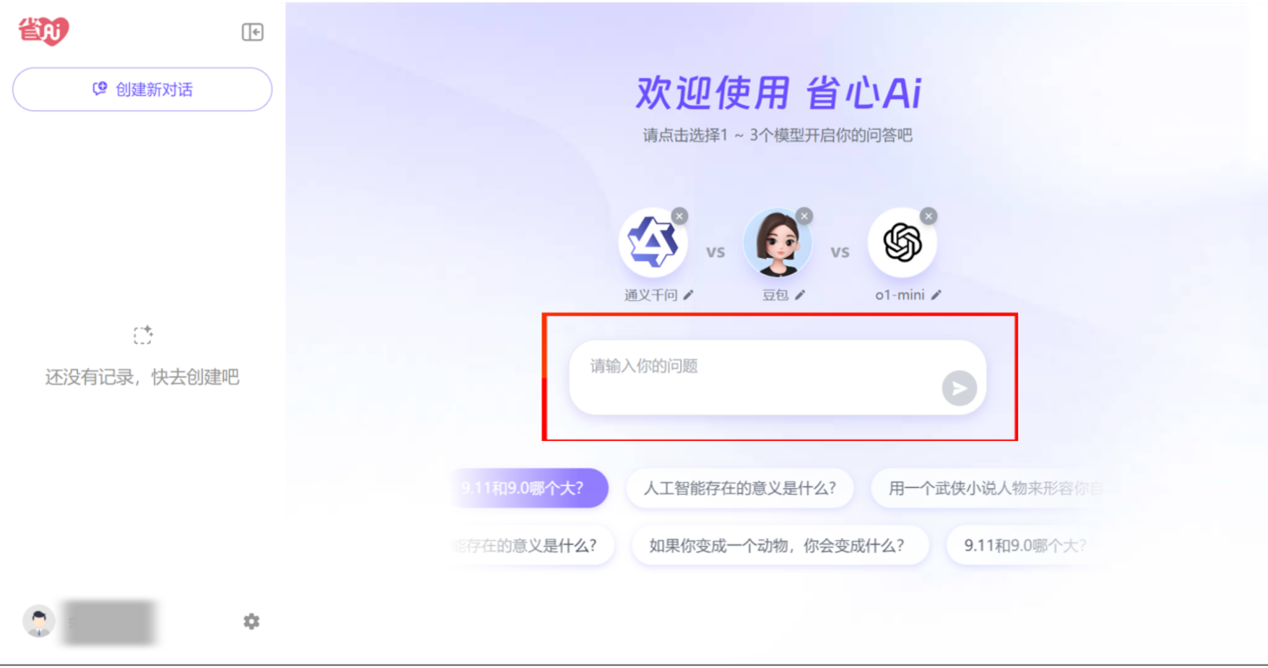1268x668 pixels.
Task: Choose highlighted suggestion 9.11和9.0哪个大?
Action: click(530, 489)
